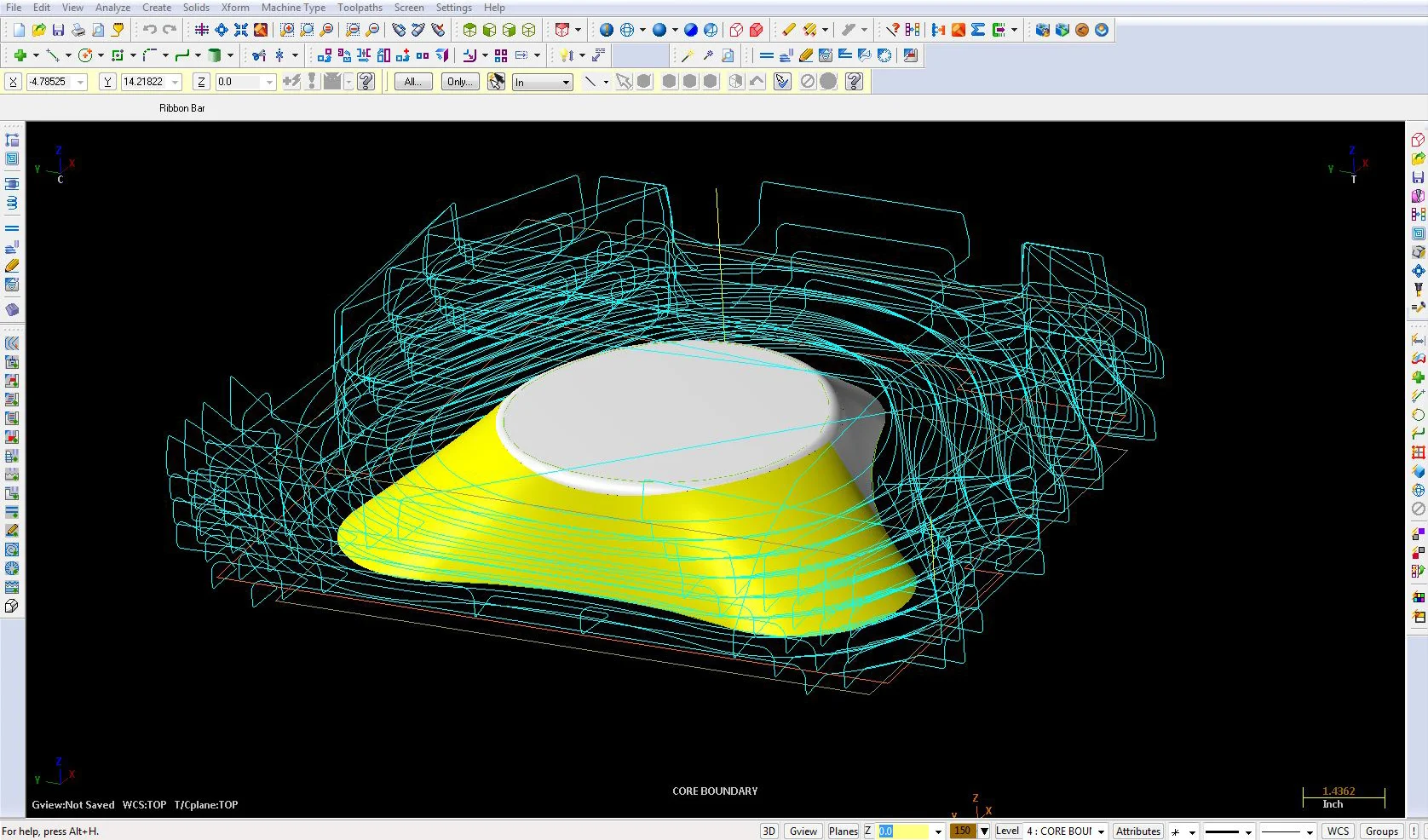Open the File menu

pyautogui.click(x=14, y=8)
